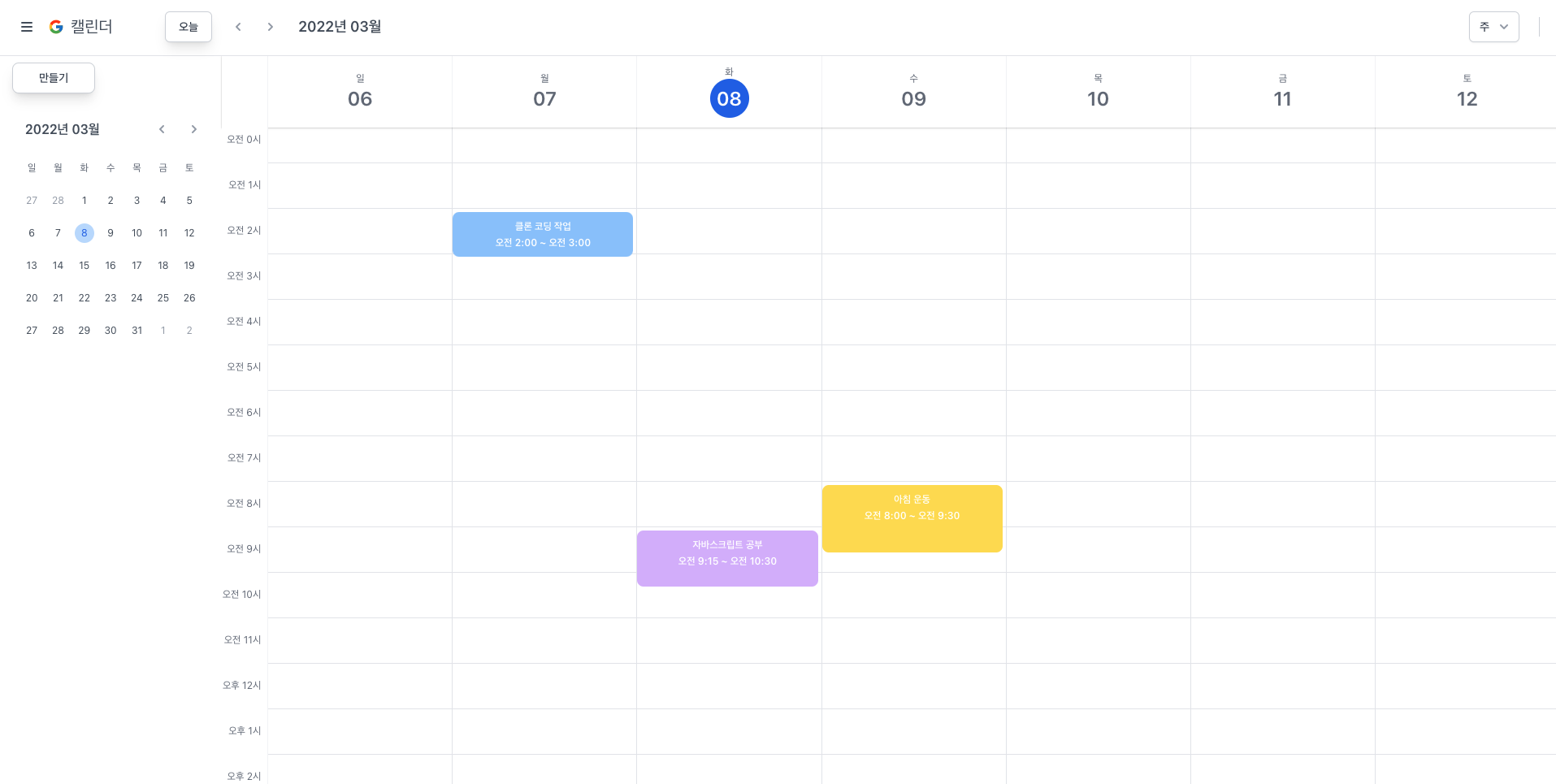Navigate mini calendar to April with right chevron
Screen dimensions: 1556x784
click(x=193, y=128)
